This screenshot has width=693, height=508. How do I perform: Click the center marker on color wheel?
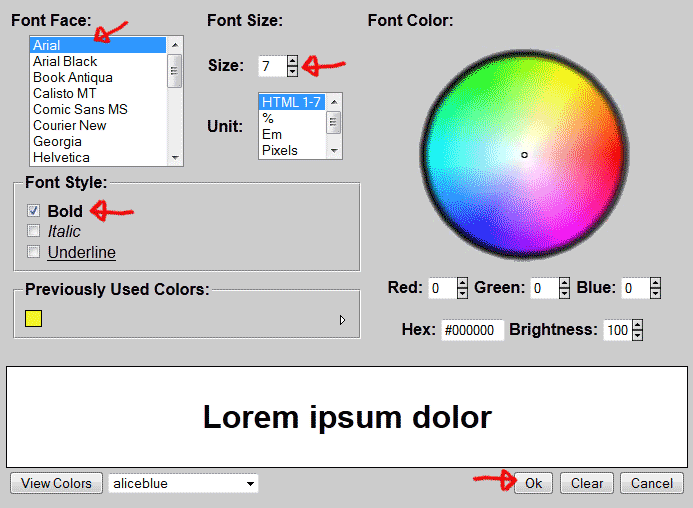point(524,154)
